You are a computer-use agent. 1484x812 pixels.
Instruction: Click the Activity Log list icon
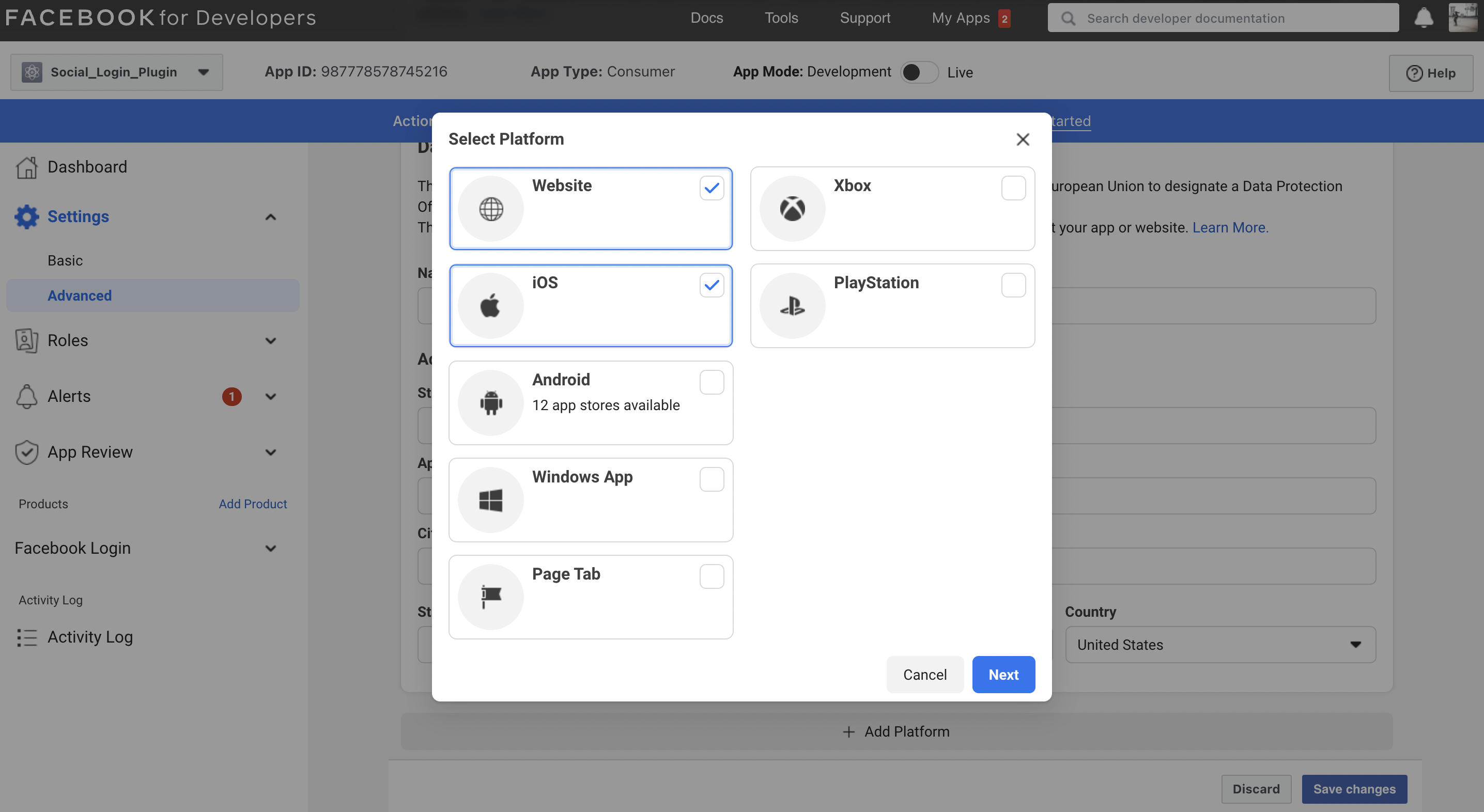point(26,637)
